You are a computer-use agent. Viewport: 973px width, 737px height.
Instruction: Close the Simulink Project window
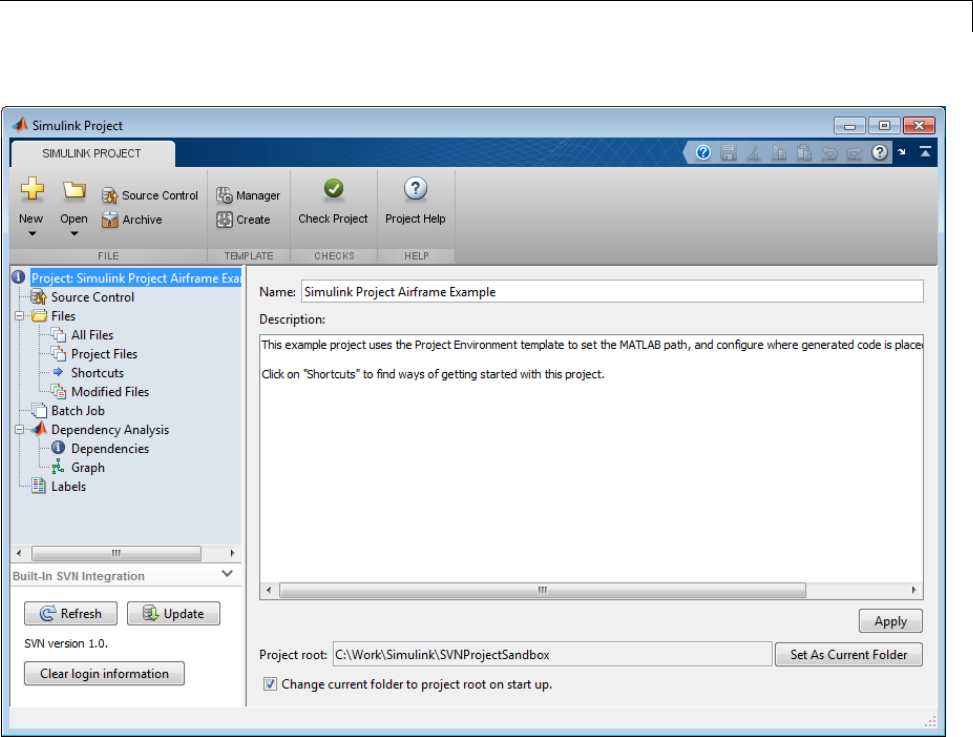919,126
